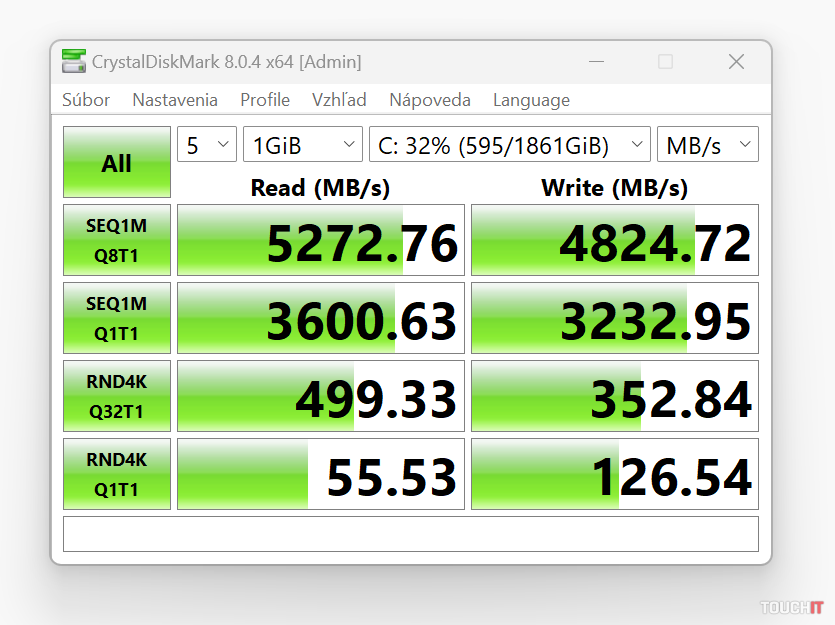Viewport: 835px width, 625px height.
Task: Expand the 1GiB test size dropdown
Action: (x=303, y=145)
